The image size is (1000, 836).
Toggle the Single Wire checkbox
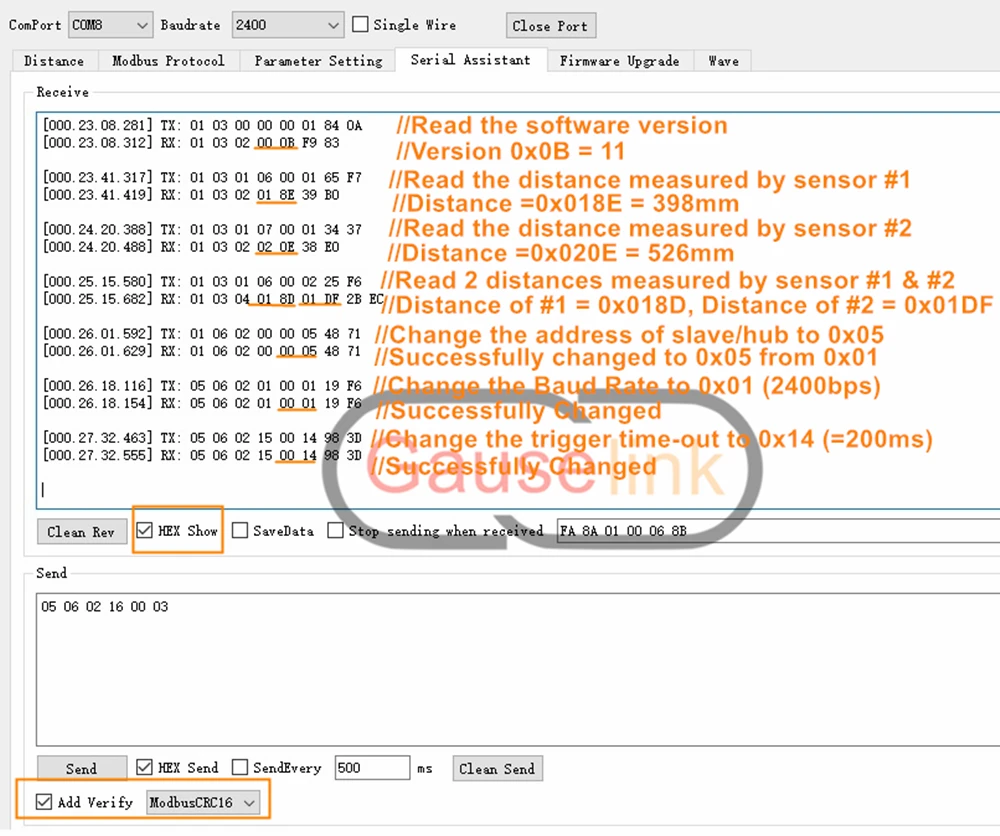click(x=360, y=24)
